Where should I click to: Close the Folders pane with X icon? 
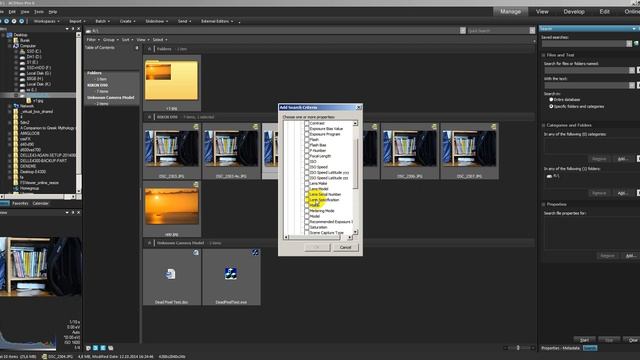[79, 29]
